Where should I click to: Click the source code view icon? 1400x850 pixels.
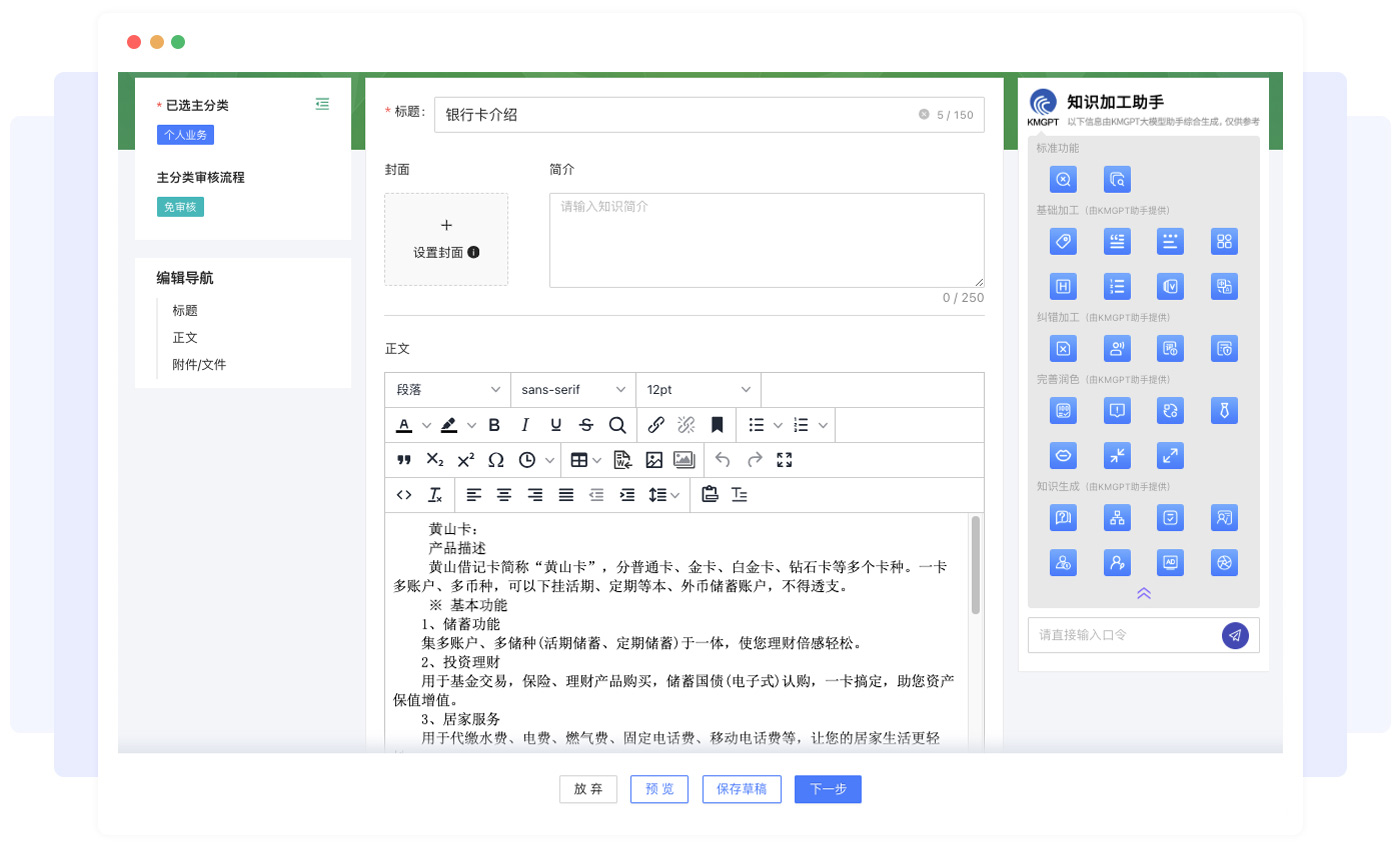coord(404,495)
